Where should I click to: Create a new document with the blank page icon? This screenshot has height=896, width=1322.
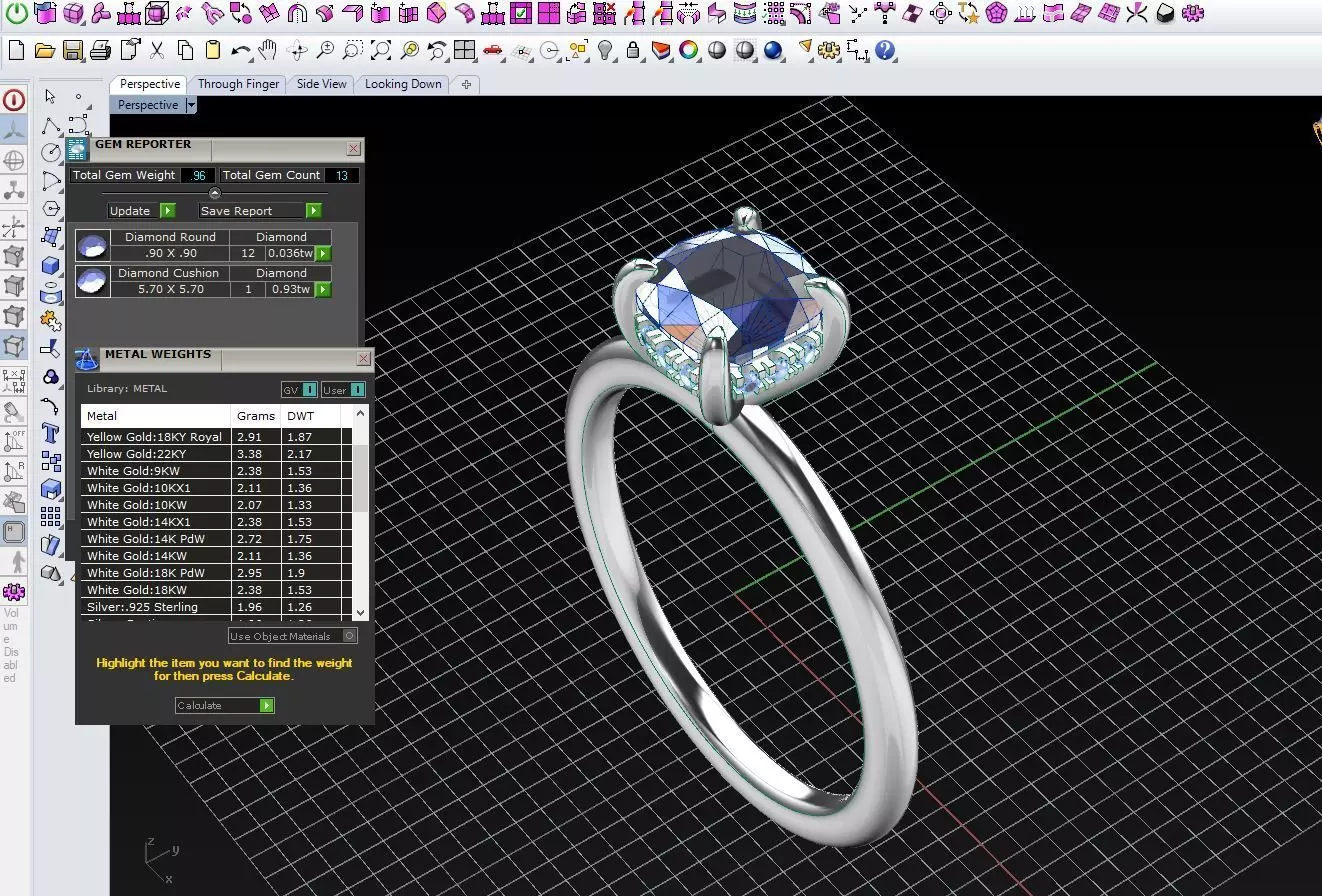[x=16, y=51]
